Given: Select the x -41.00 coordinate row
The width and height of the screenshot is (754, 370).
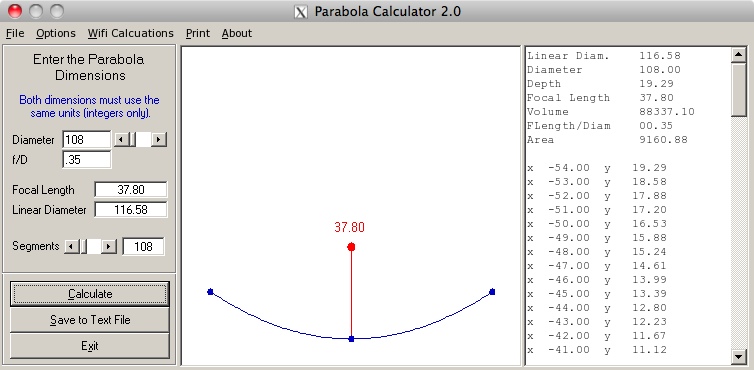Looking at the screenshot, I should pyautogui.click(x=597, y=349).
